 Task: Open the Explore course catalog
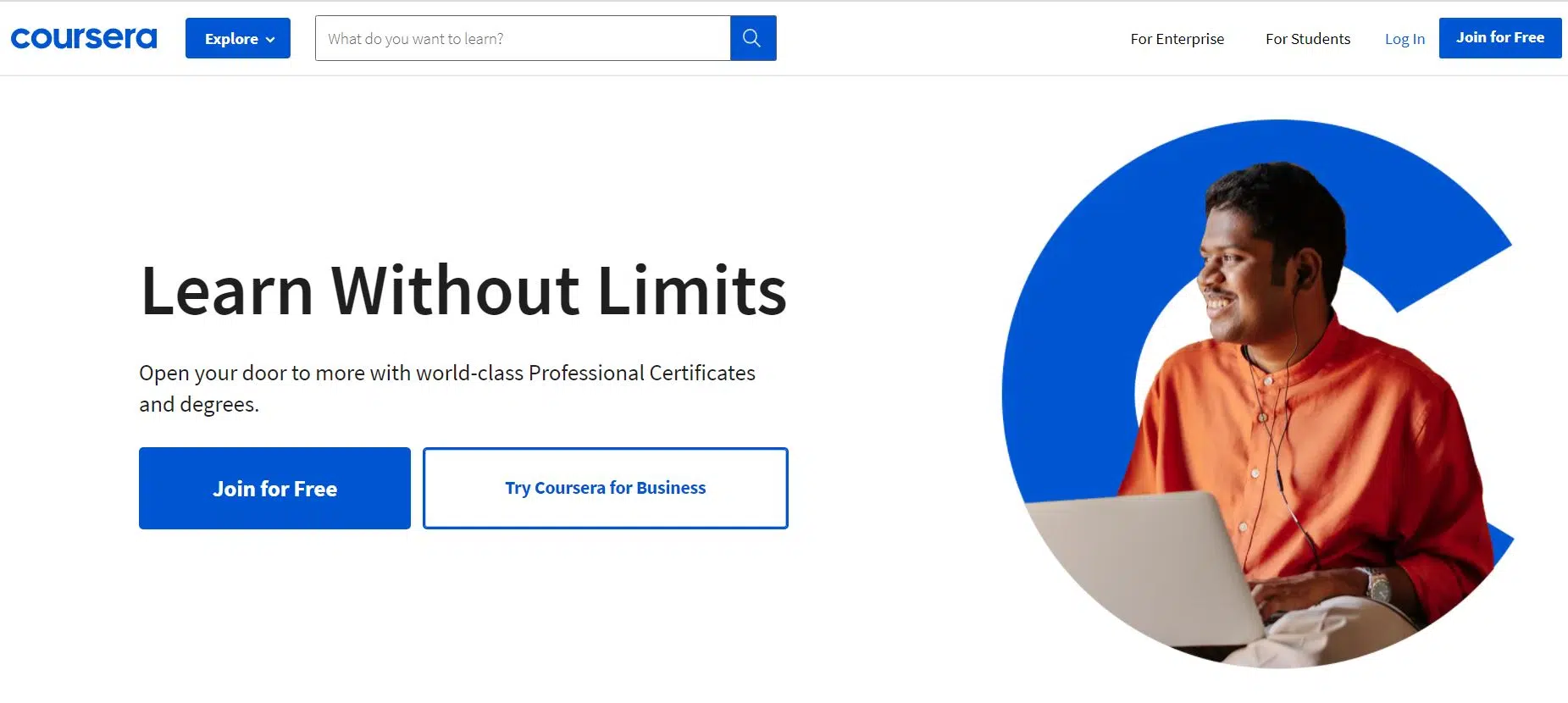click(x=237, y=38)
